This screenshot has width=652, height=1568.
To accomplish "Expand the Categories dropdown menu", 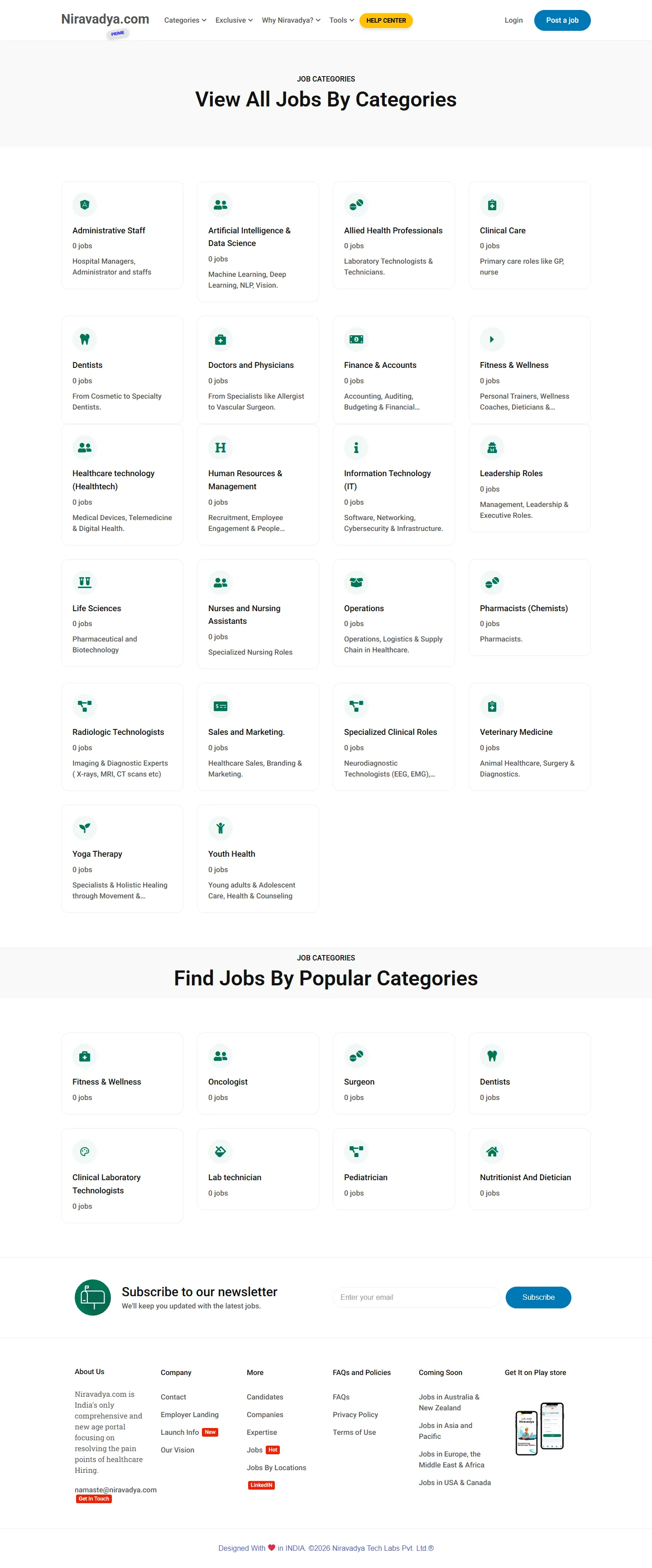I will tap(185, 21).
